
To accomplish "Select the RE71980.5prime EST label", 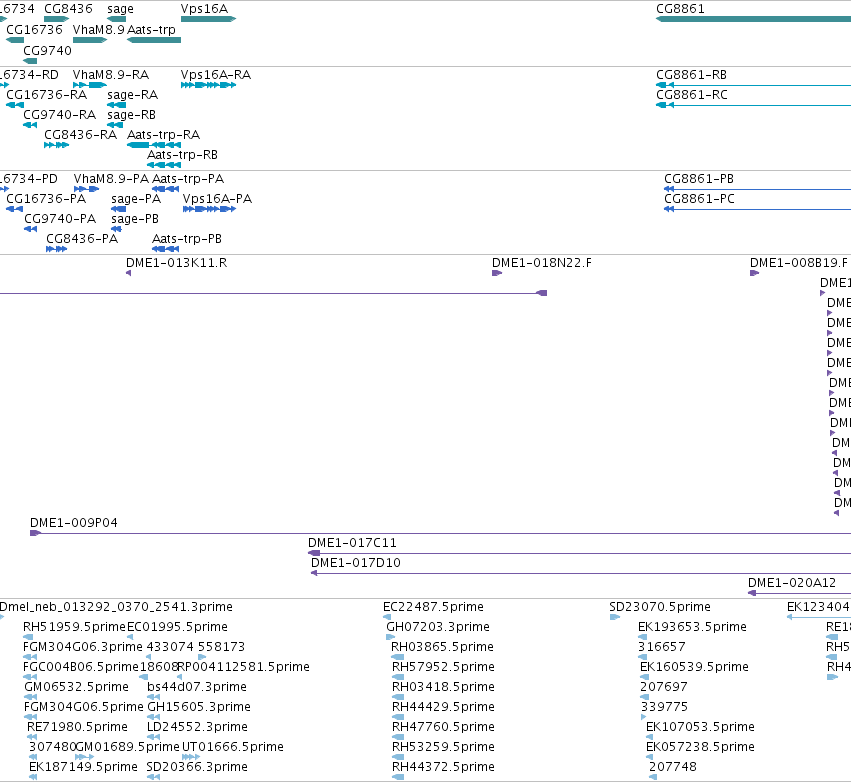I will click(78, 727).
